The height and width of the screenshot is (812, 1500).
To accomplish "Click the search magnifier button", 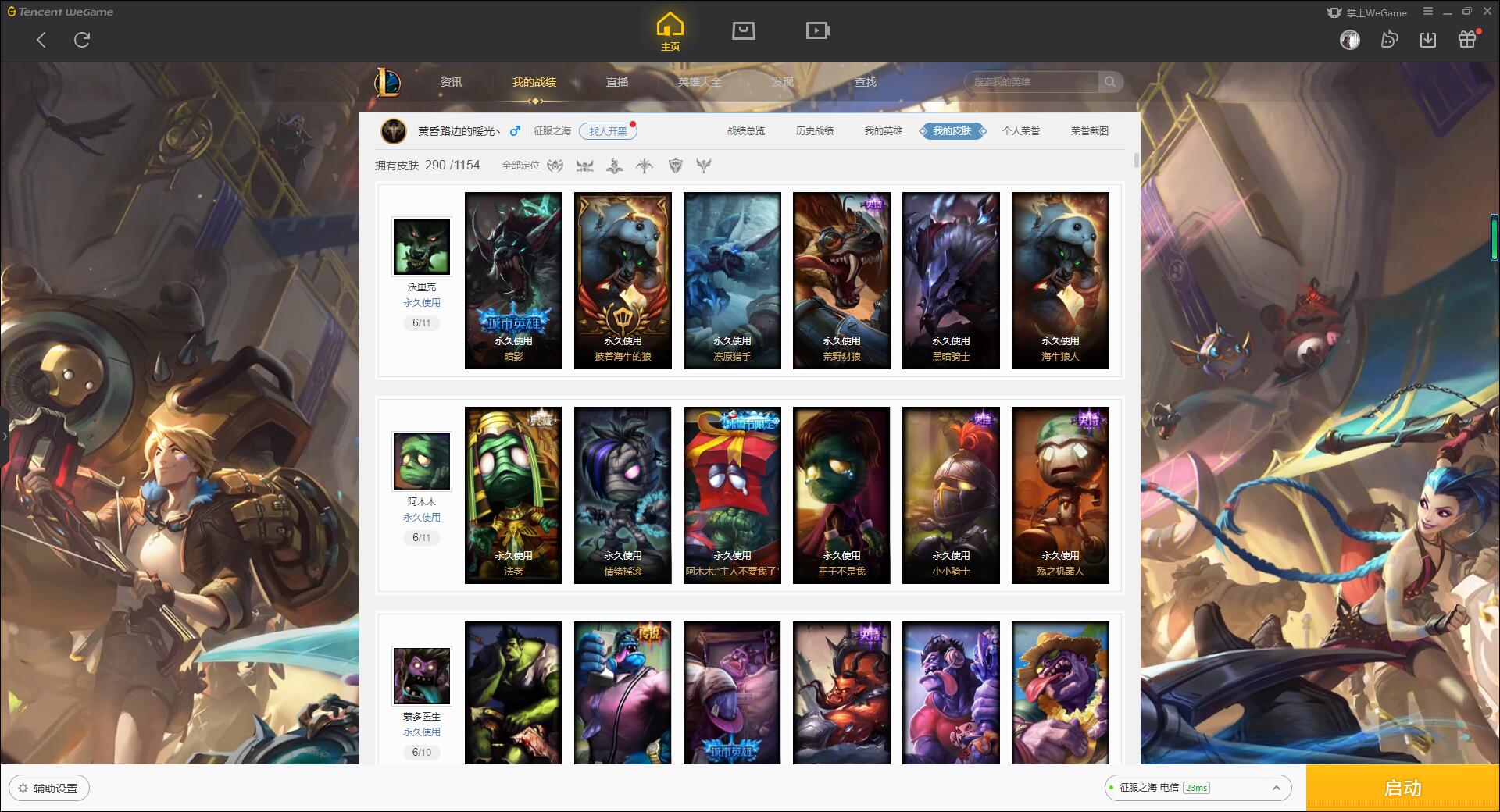I will point(1109,82).
